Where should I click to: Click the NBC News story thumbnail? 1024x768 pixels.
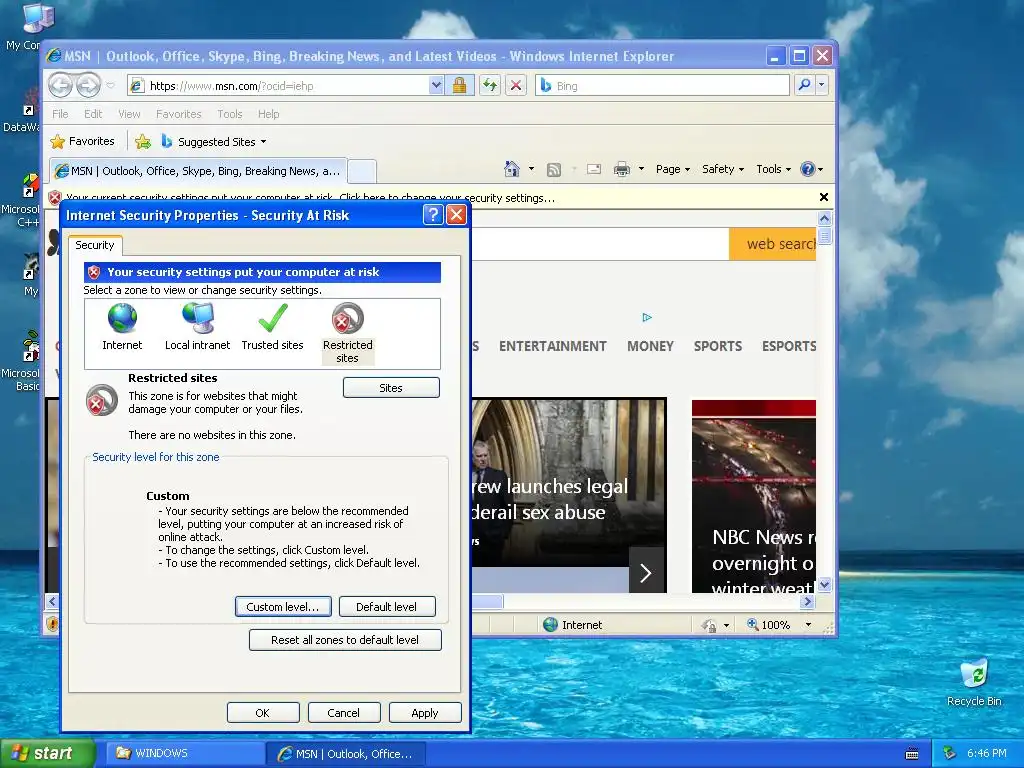coord(754,496)
